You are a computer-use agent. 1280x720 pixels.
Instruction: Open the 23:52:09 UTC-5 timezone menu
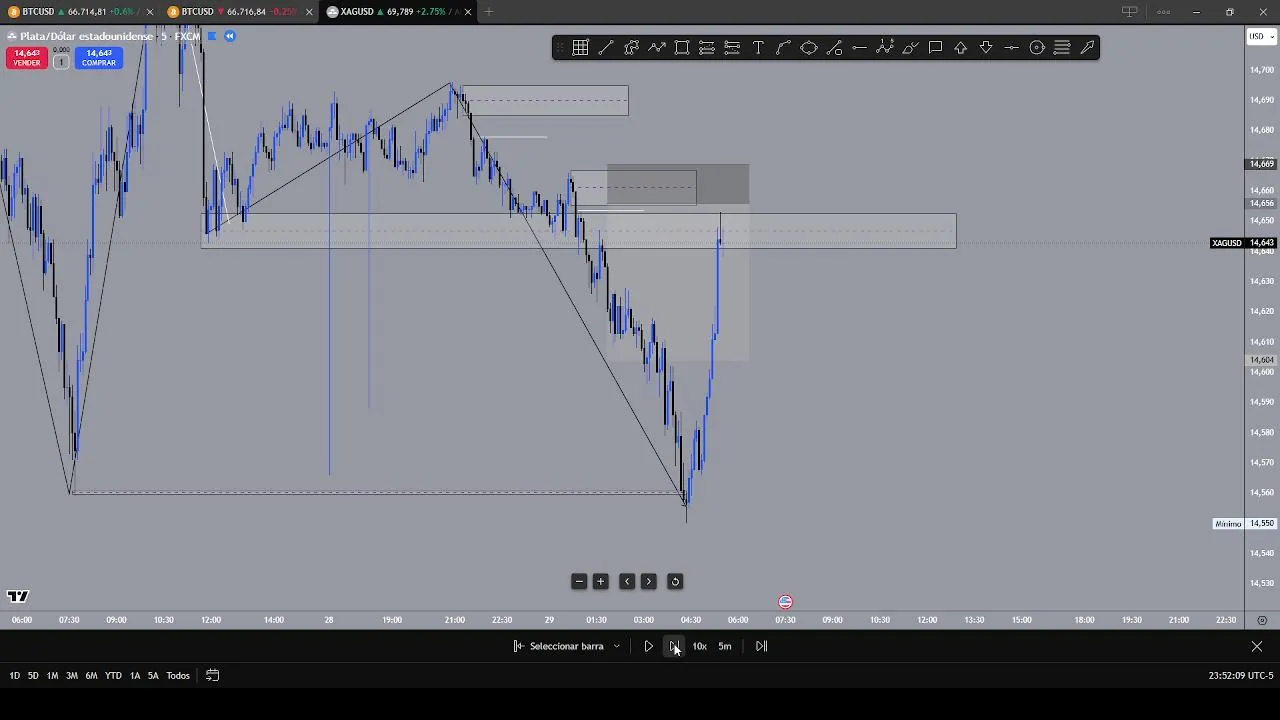coord(1241,675)
